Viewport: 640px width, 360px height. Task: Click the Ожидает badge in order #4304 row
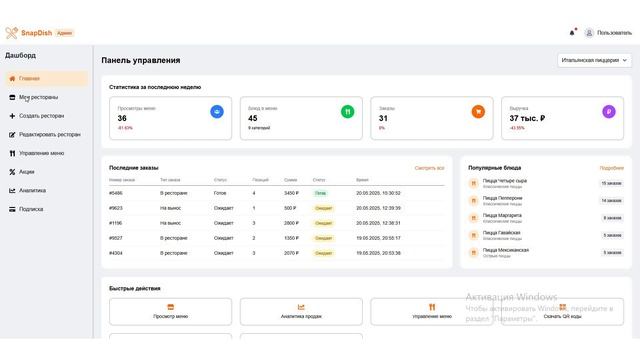point(323,253)
